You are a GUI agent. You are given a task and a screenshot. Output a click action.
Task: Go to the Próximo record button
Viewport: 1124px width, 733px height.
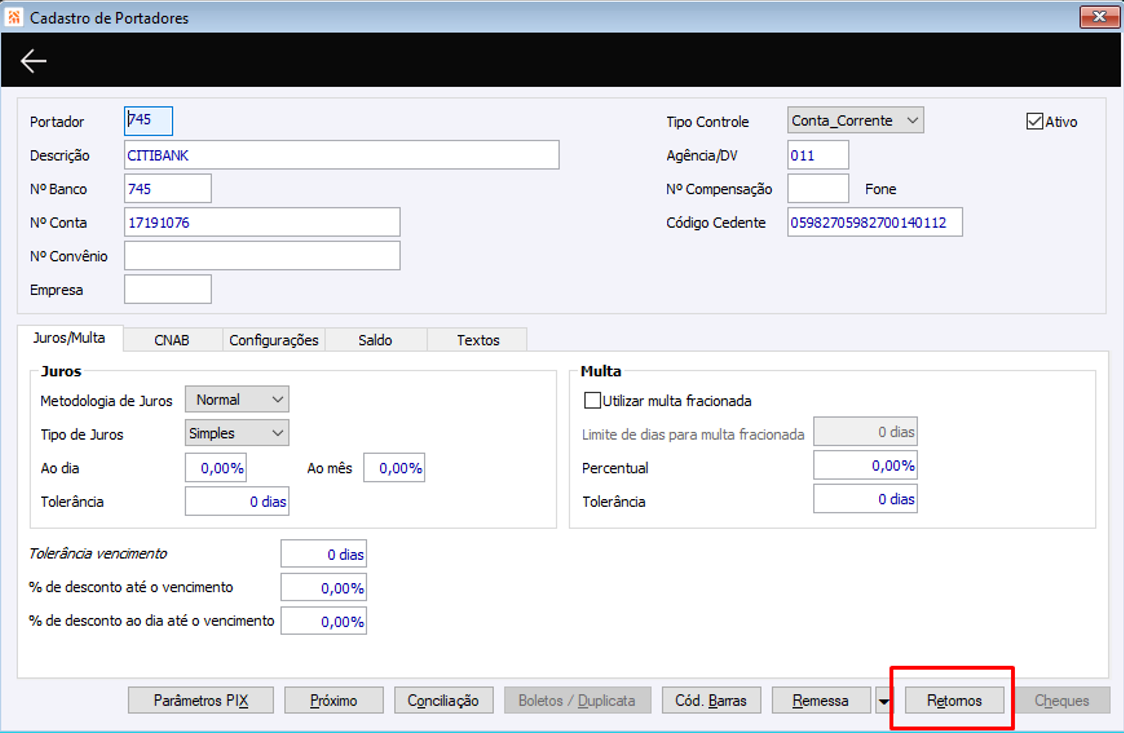point(333,700)
